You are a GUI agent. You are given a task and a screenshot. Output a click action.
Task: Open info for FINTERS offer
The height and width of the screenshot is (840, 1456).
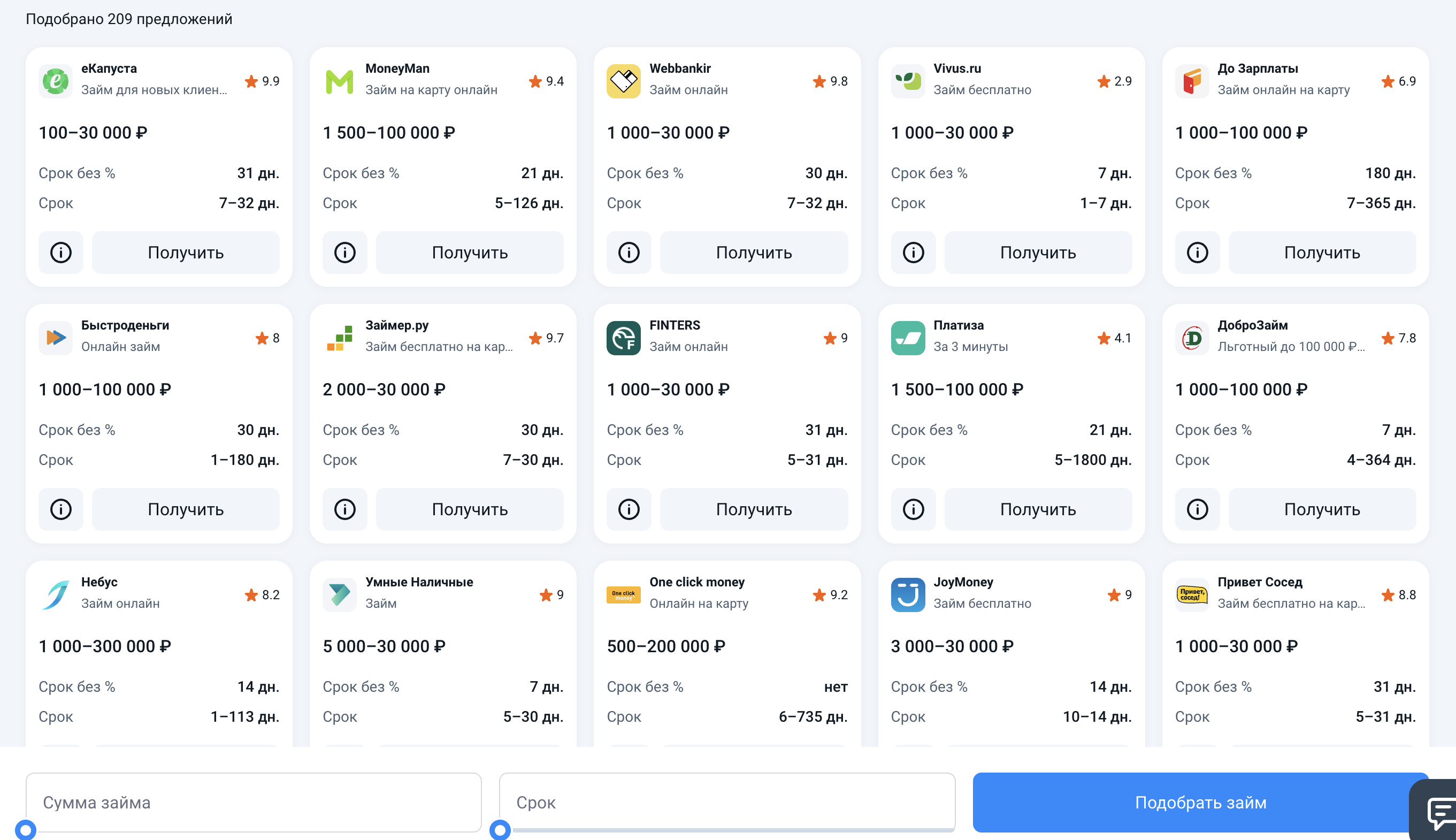629,509
